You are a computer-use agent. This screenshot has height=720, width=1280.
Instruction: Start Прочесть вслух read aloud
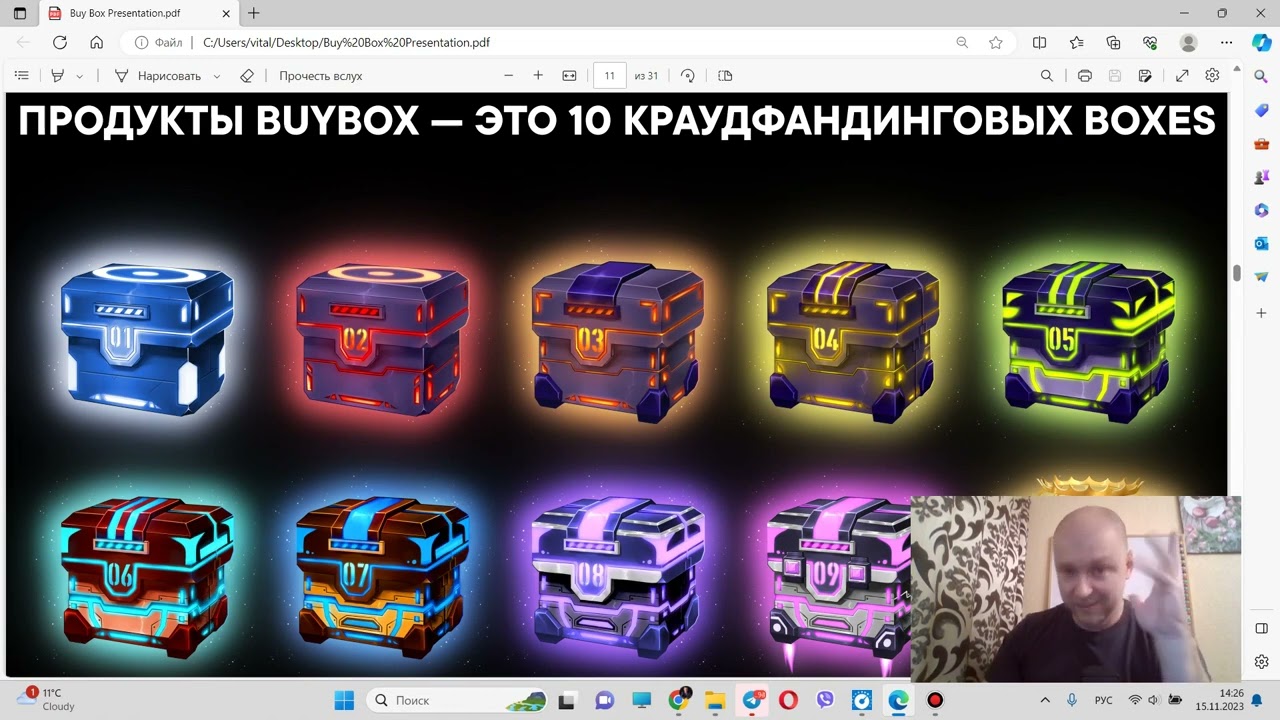click(320, 75)
